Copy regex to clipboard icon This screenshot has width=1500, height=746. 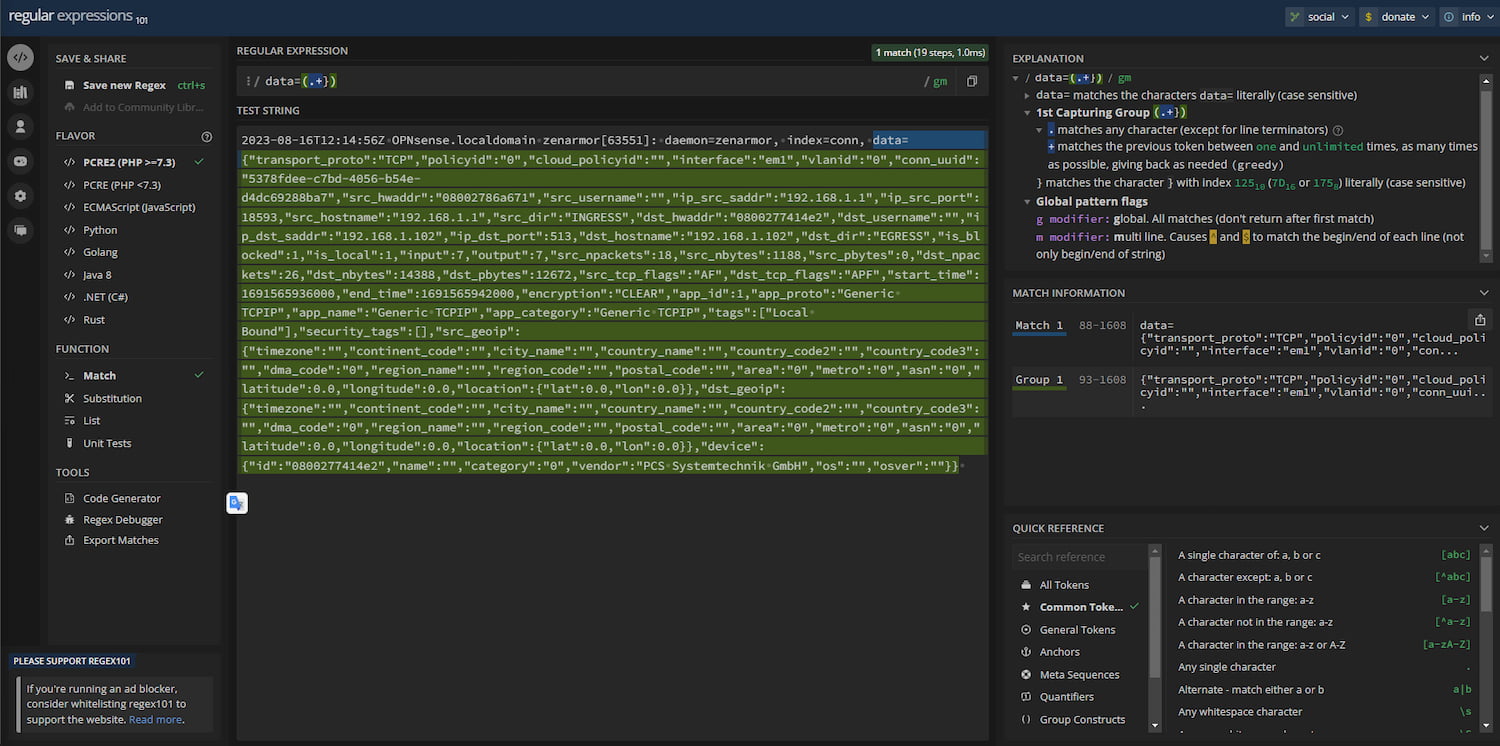[971, 81]
